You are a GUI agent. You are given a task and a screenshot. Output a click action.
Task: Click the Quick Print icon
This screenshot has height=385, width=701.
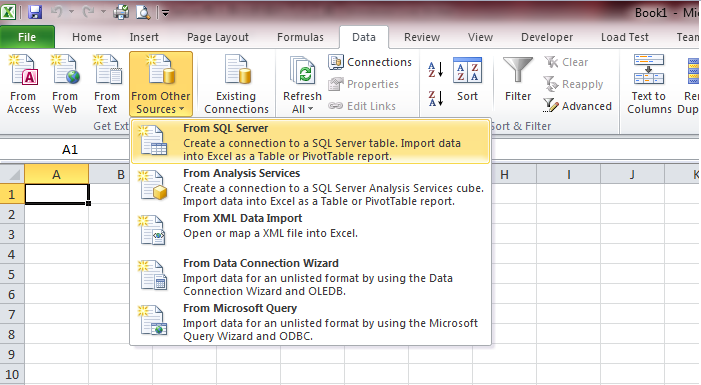121,12
